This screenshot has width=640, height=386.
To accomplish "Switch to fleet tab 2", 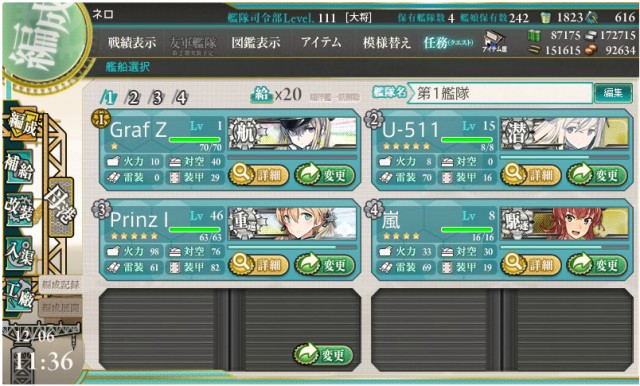I will pyautogui.click(x=133, y=98).
